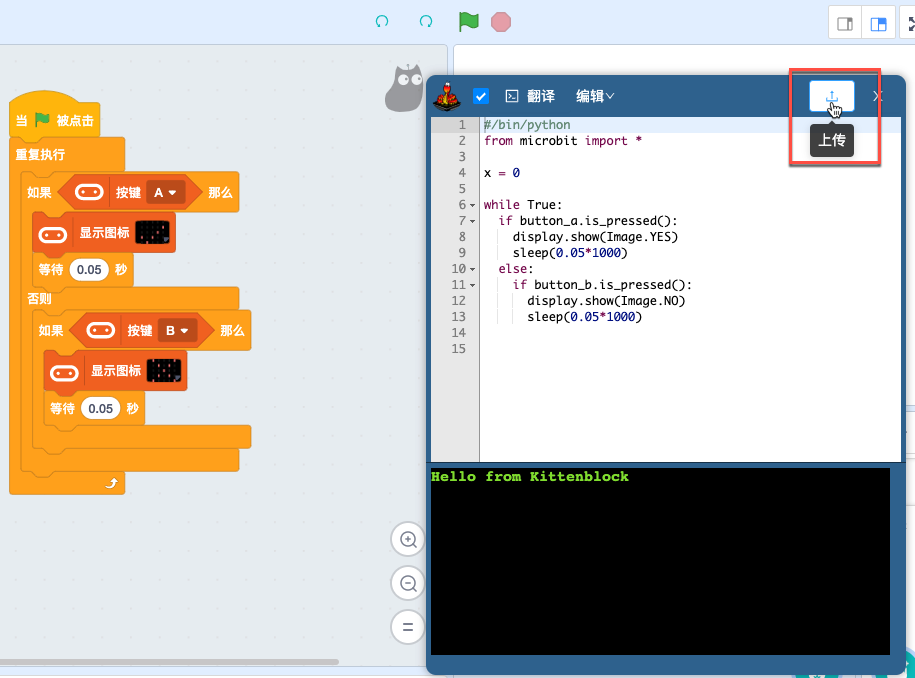Viewport: 915px width, 678px height.
Task: Upload the code with the upload button
Action: click(x=832, y=96)
